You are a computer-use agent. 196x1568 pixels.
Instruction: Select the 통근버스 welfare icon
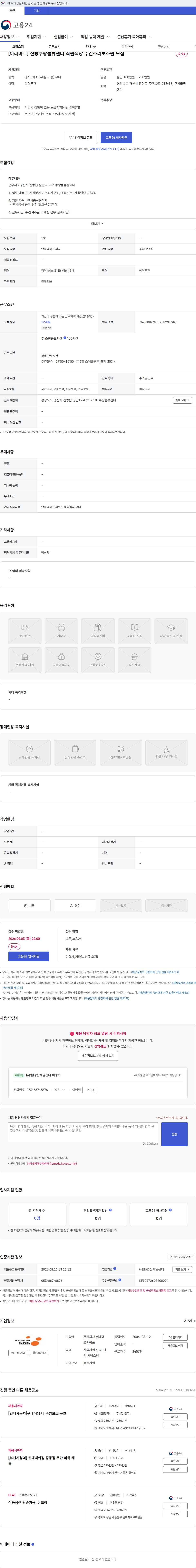click(25, 631)
